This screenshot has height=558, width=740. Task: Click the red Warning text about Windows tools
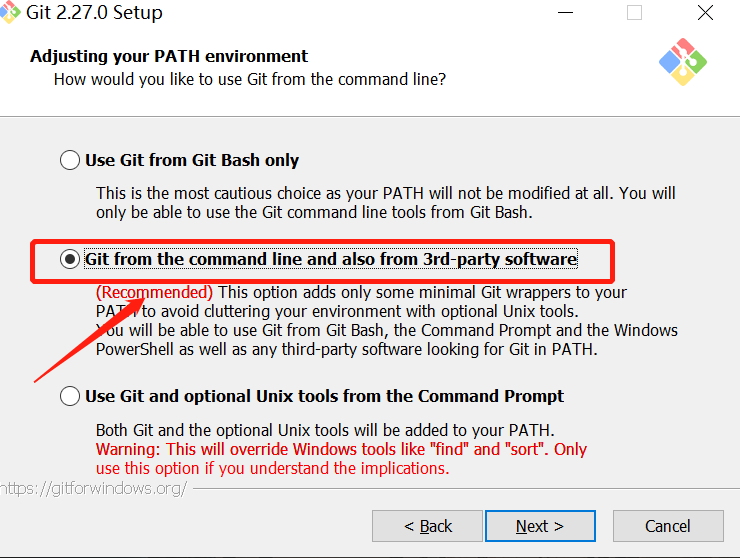pyautogui.click(x=341, y=450)
